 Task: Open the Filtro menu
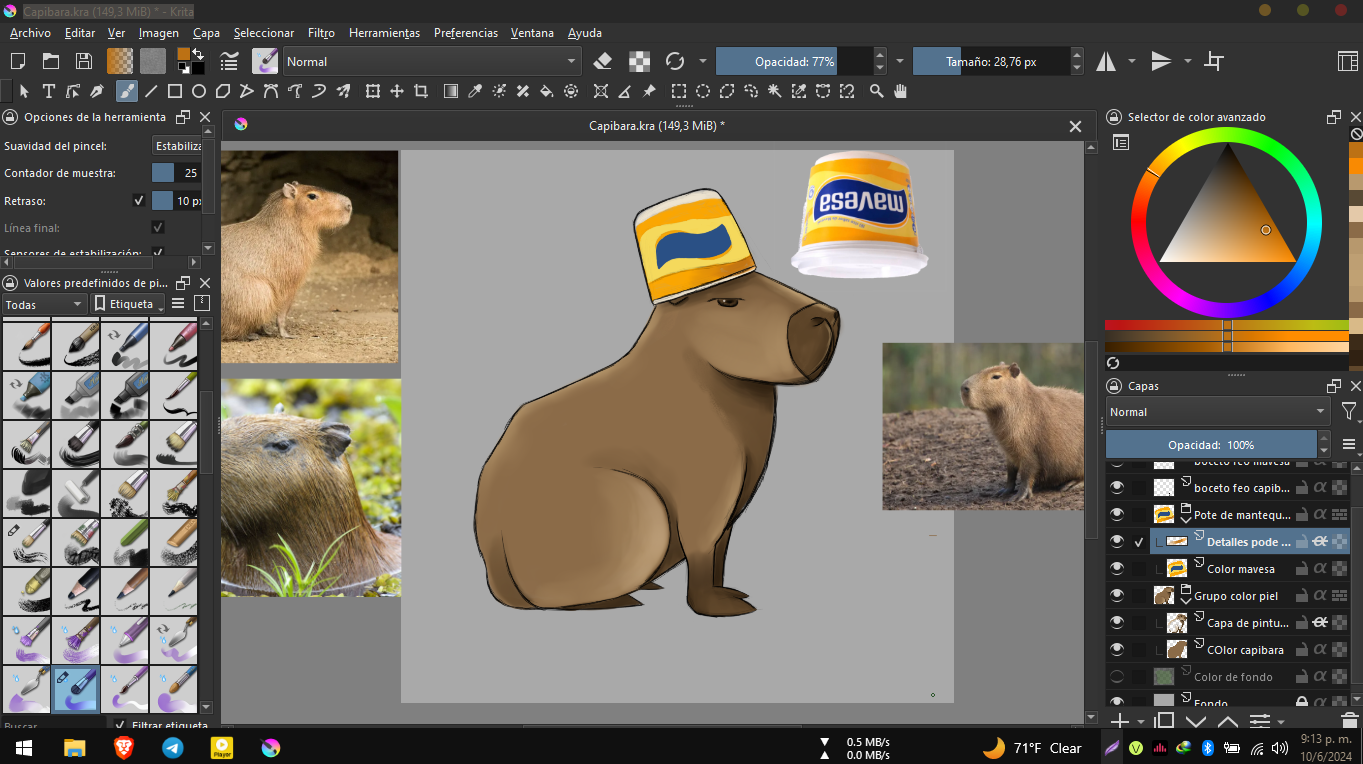point(322,33)
